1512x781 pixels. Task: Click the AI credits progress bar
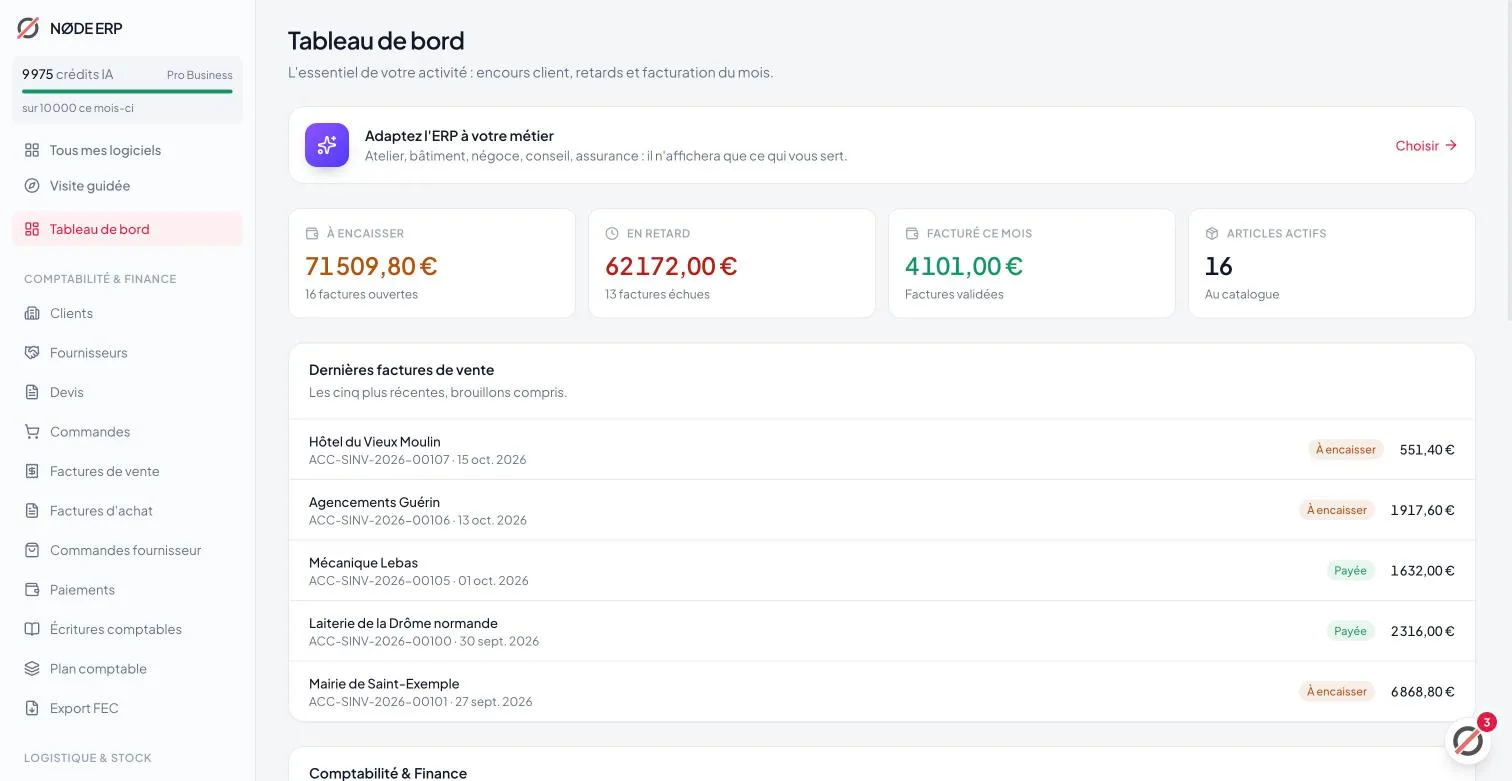[127, 91]
